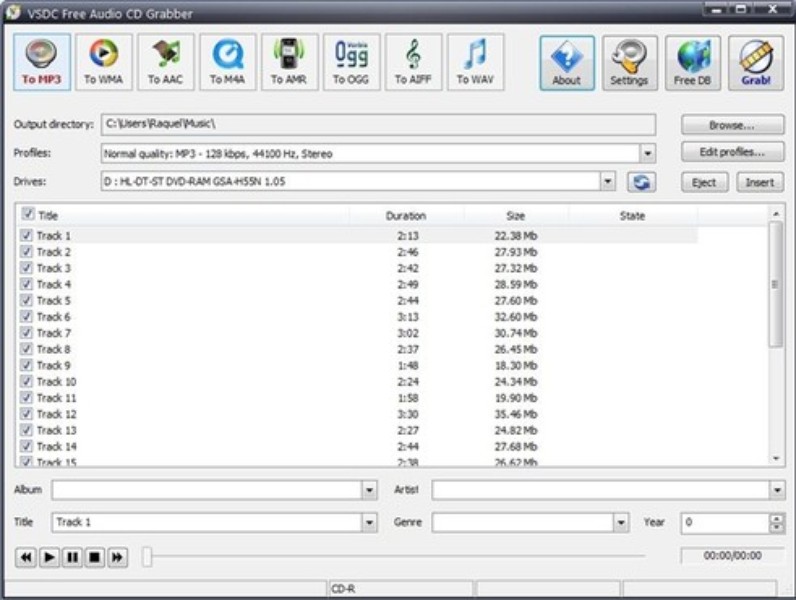Expand the Genre dropdown

tap(620, 522)
